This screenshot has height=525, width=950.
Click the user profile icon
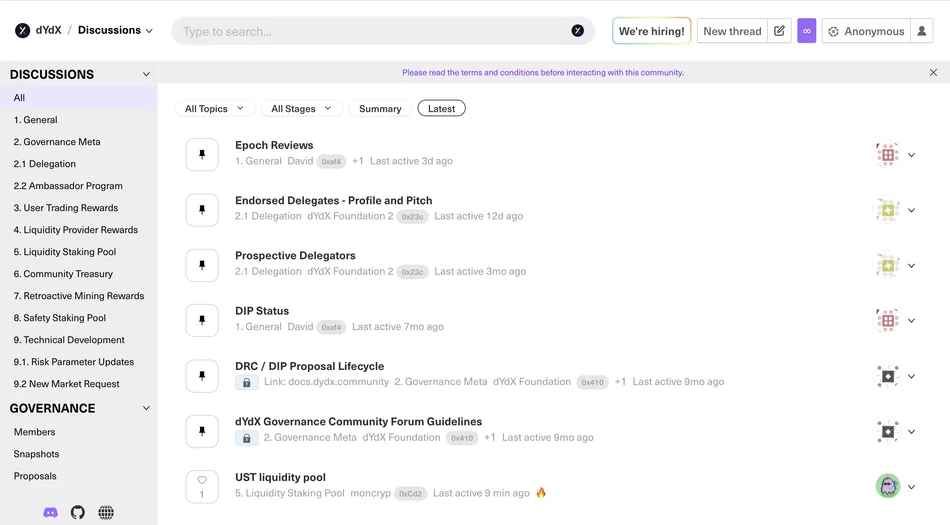click(922, 31)
